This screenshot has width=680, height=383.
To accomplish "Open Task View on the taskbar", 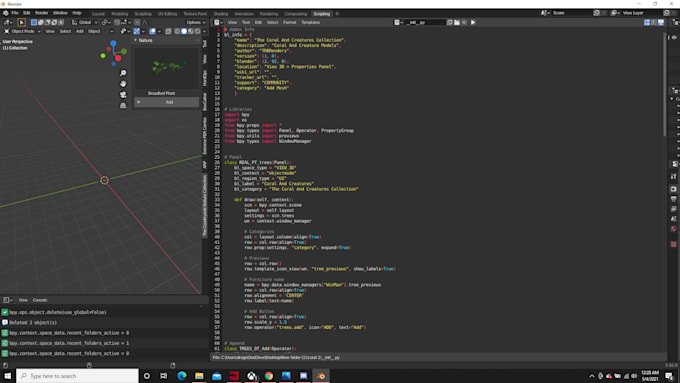I will click(163, 376).
